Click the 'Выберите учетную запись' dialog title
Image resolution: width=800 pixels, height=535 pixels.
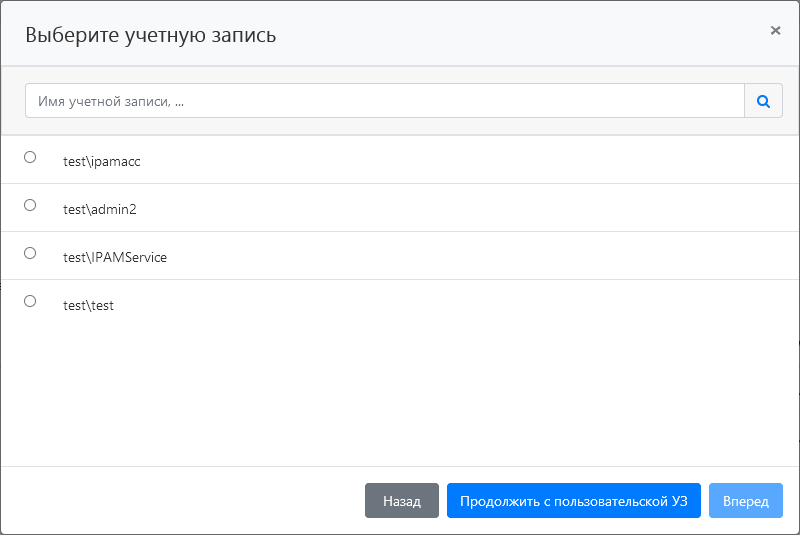pos(150,35)
